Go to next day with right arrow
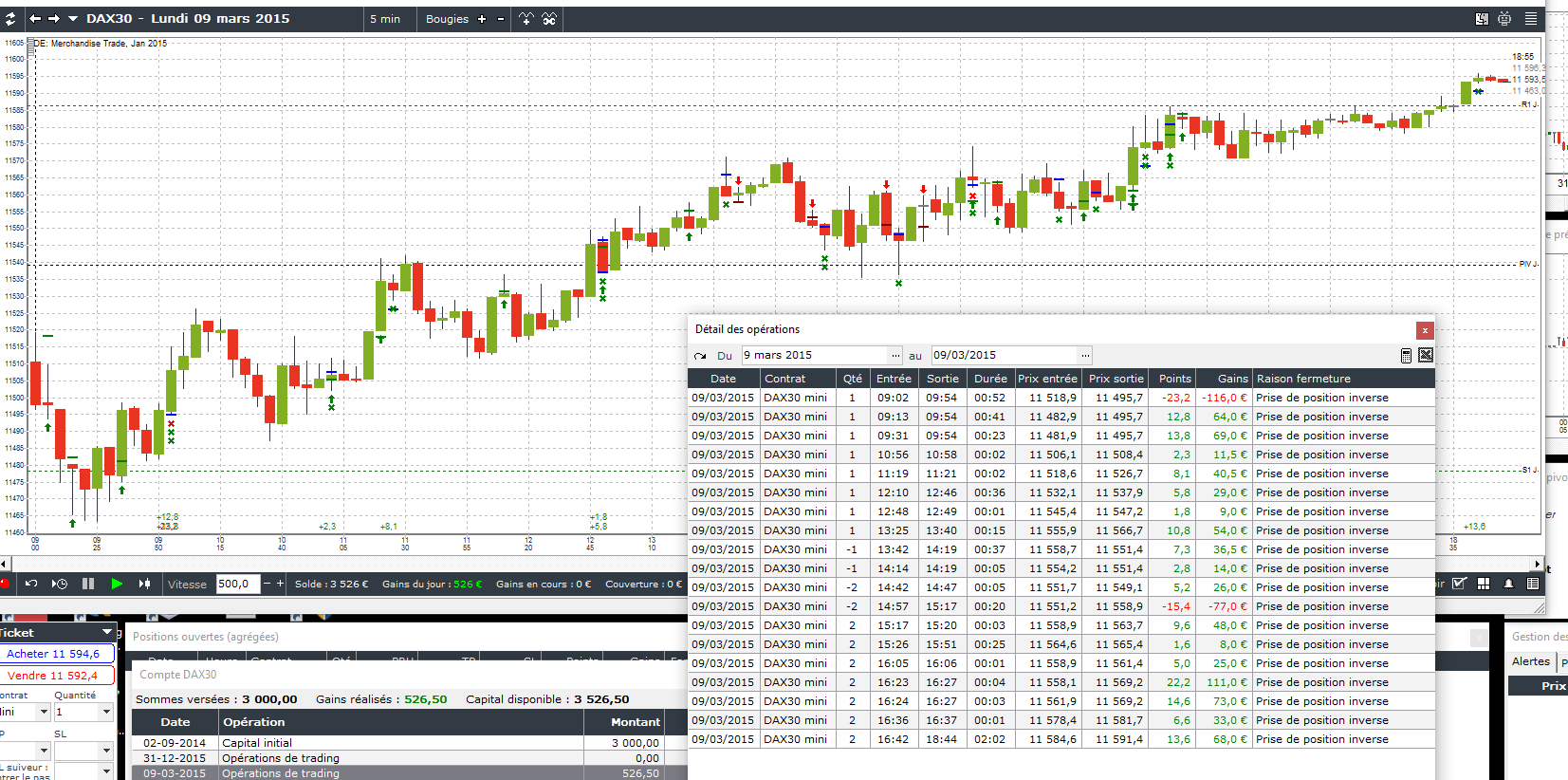This screenshot has height=780, width=1568. point(54,18)
